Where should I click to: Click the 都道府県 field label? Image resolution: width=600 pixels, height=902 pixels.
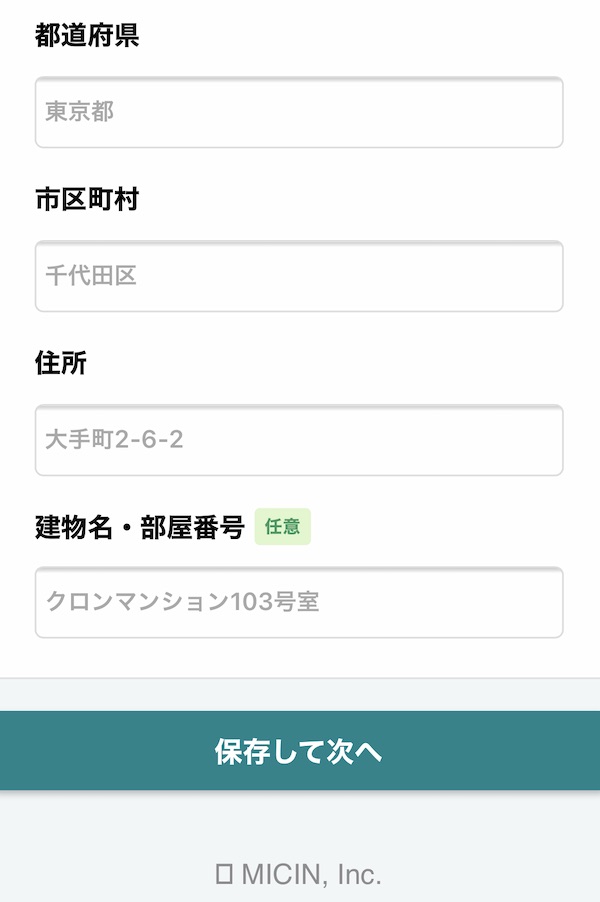[x=87, y=35]
